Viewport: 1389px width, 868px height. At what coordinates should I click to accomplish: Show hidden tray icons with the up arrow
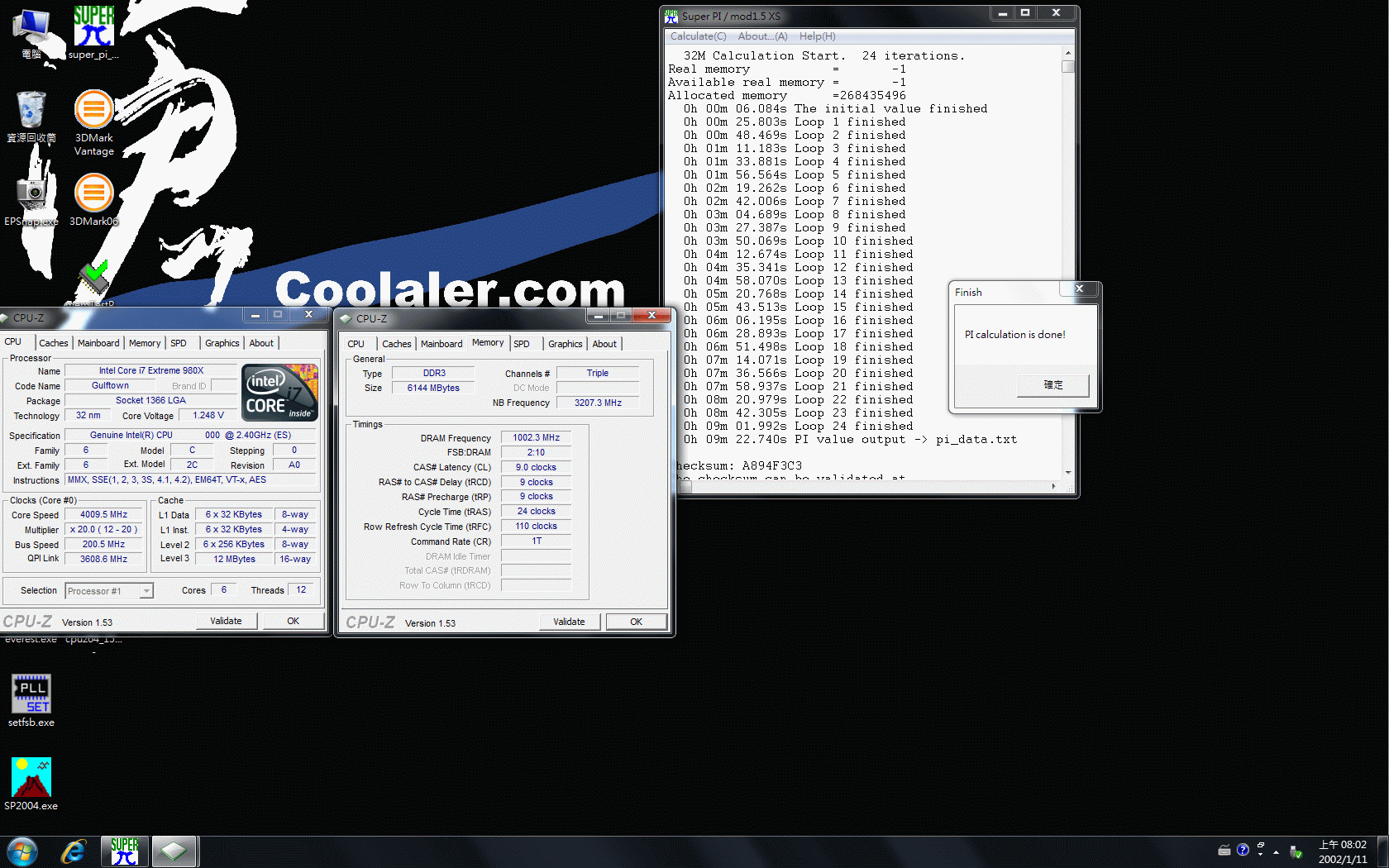pos(1276,851)
